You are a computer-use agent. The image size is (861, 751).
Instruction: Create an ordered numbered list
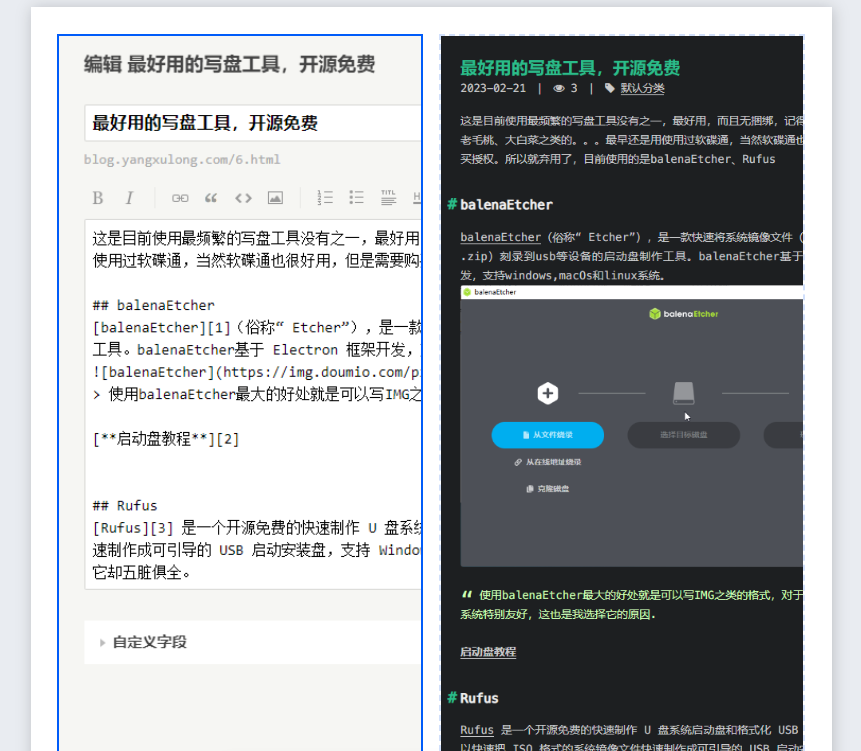325,198
